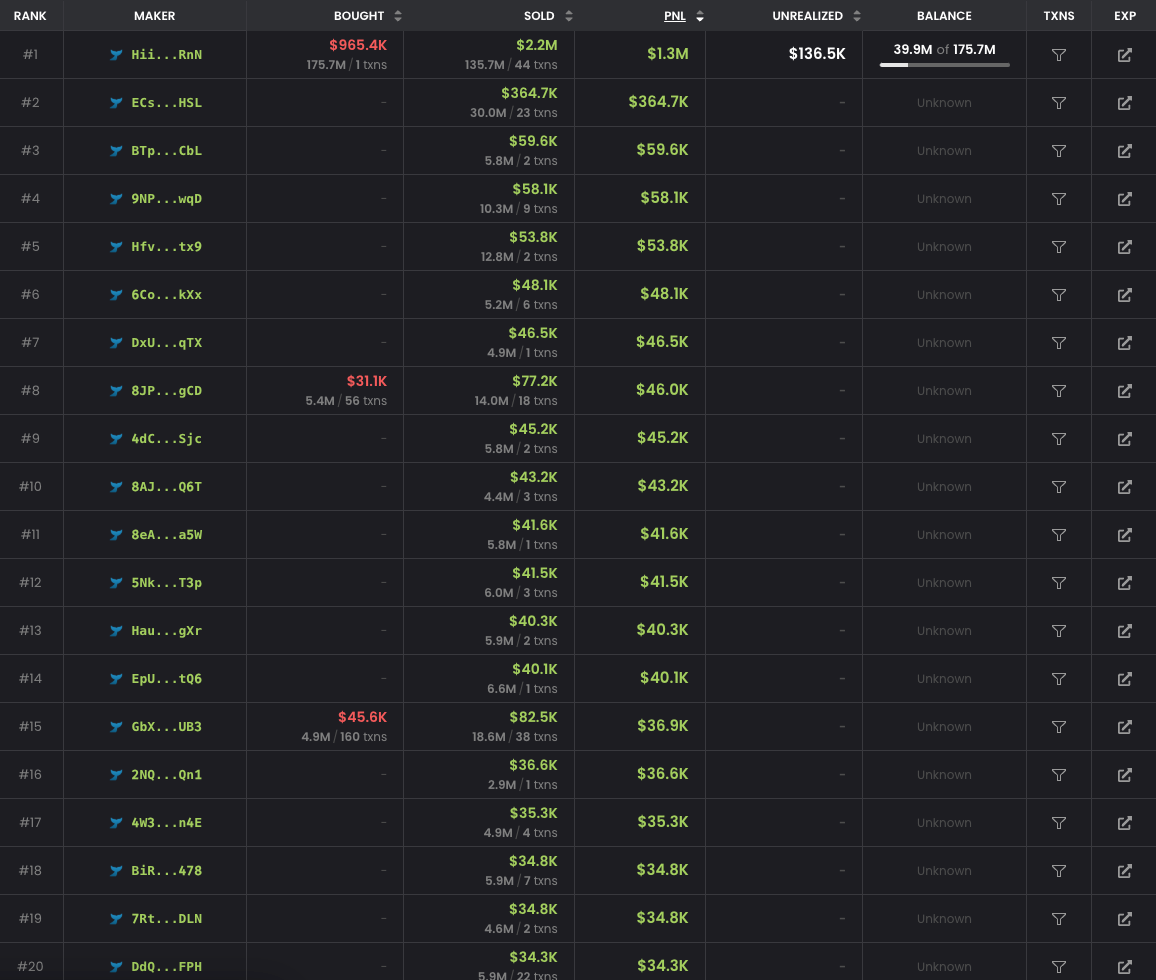The image size is (1156, 980).
Task: Open the txns filter icon on Hfv...tx9 row
Action: click(x=1058, y=246)
